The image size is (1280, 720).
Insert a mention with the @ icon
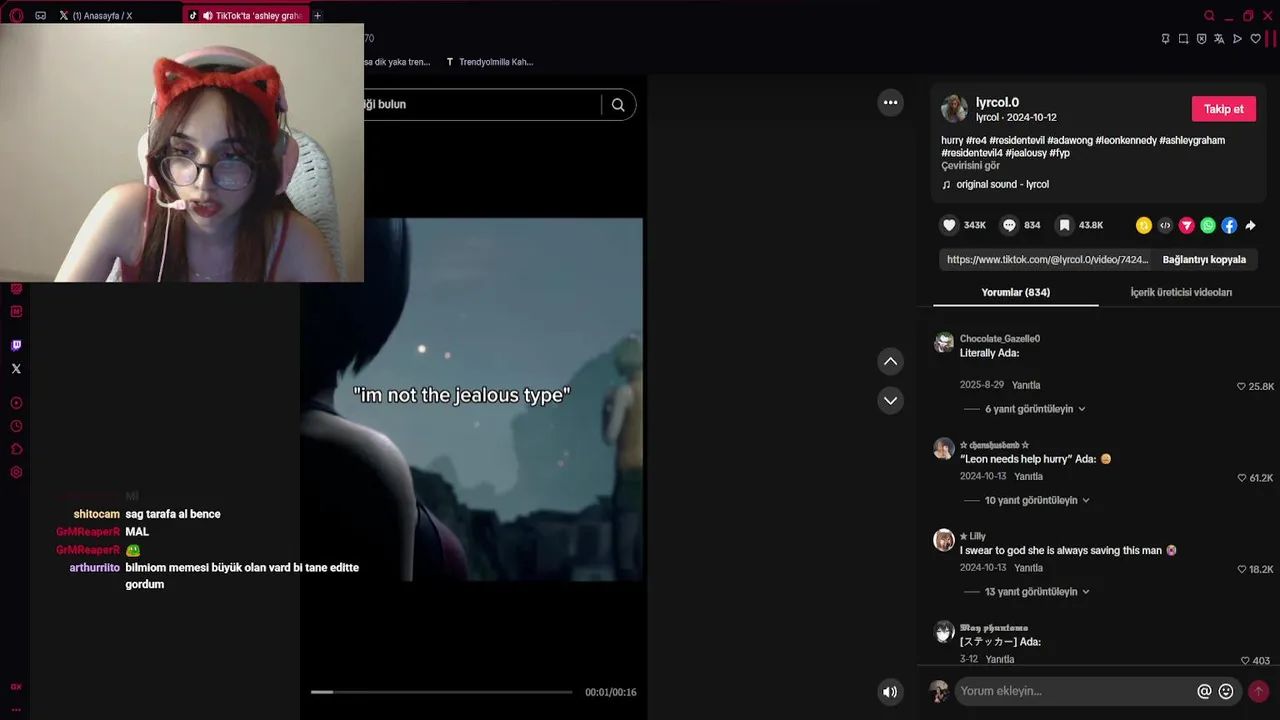[1204, 691]
